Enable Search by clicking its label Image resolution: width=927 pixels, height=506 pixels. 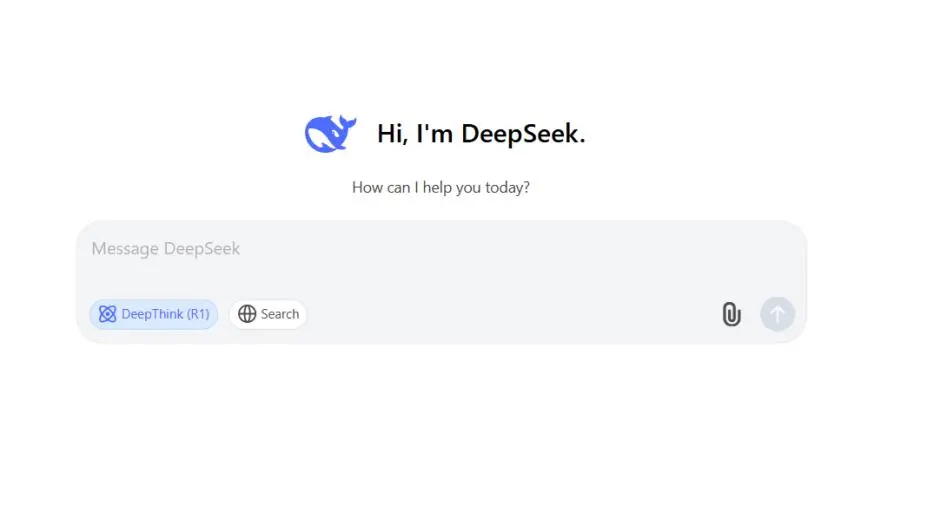pos(280,314)
